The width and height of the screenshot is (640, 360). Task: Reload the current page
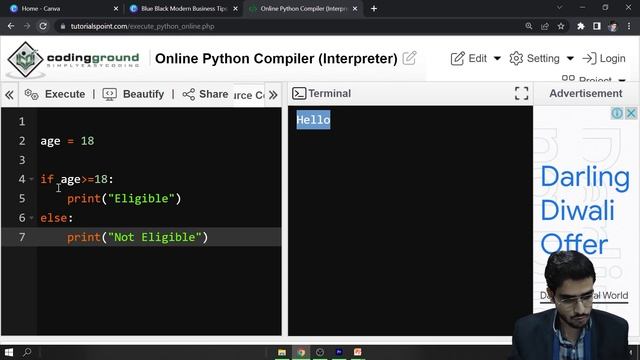pos(43,26)
